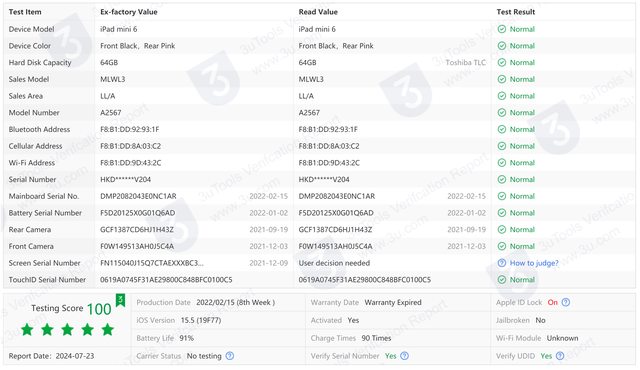Click help icon beside Carrier Status

[230, 356]
